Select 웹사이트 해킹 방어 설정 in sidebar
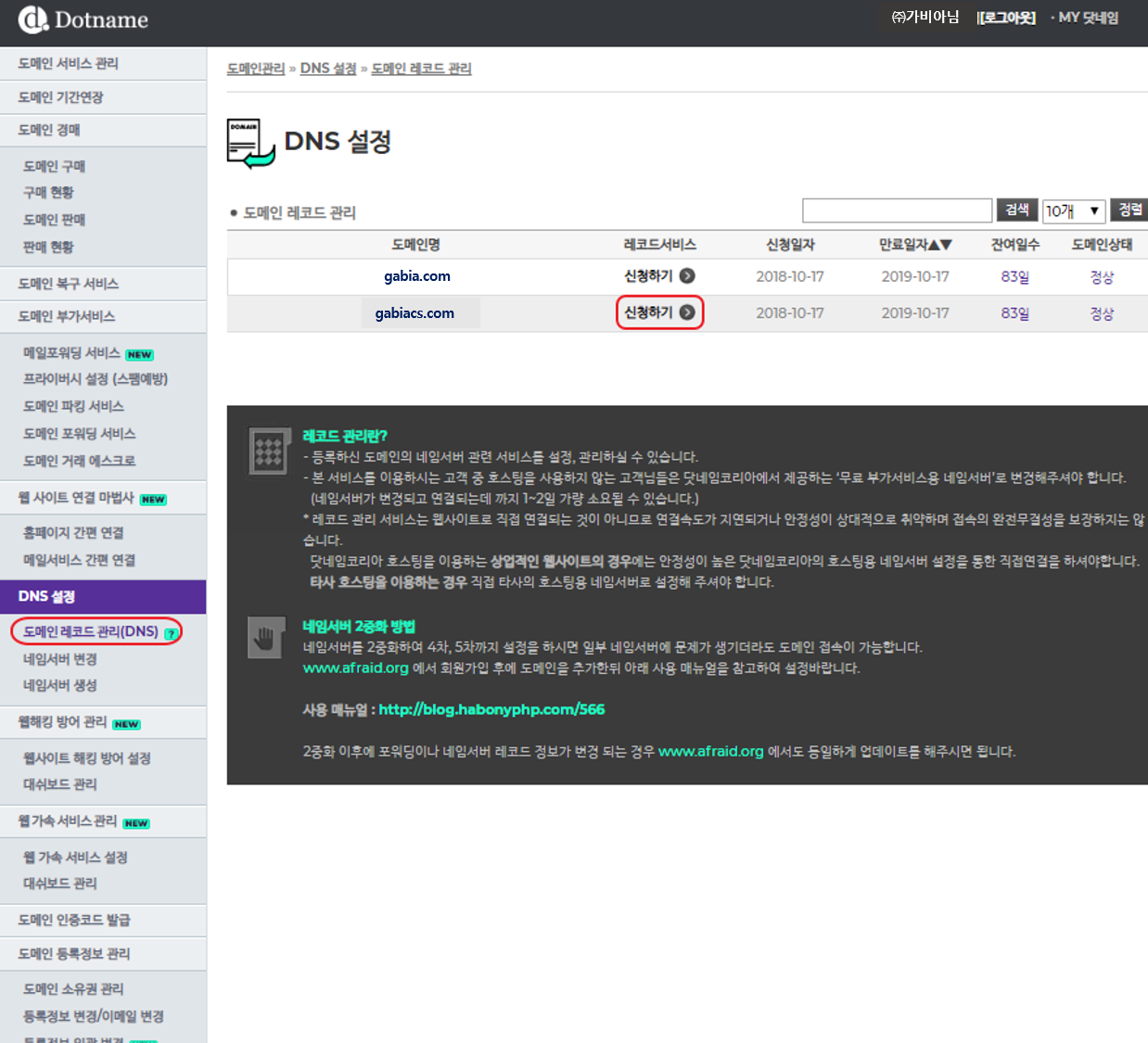Image resolution: width=1148 pixels, height=1043 pixels. click(86, 758)
